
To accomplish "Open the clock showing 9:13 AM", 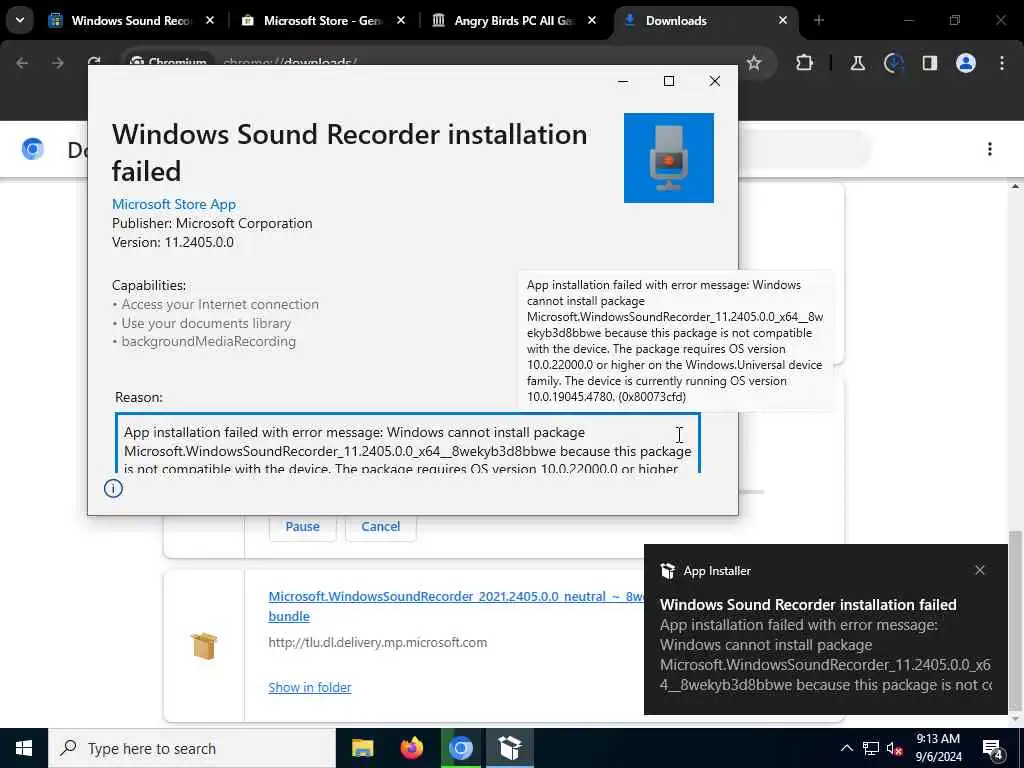I will click(938, 748).
